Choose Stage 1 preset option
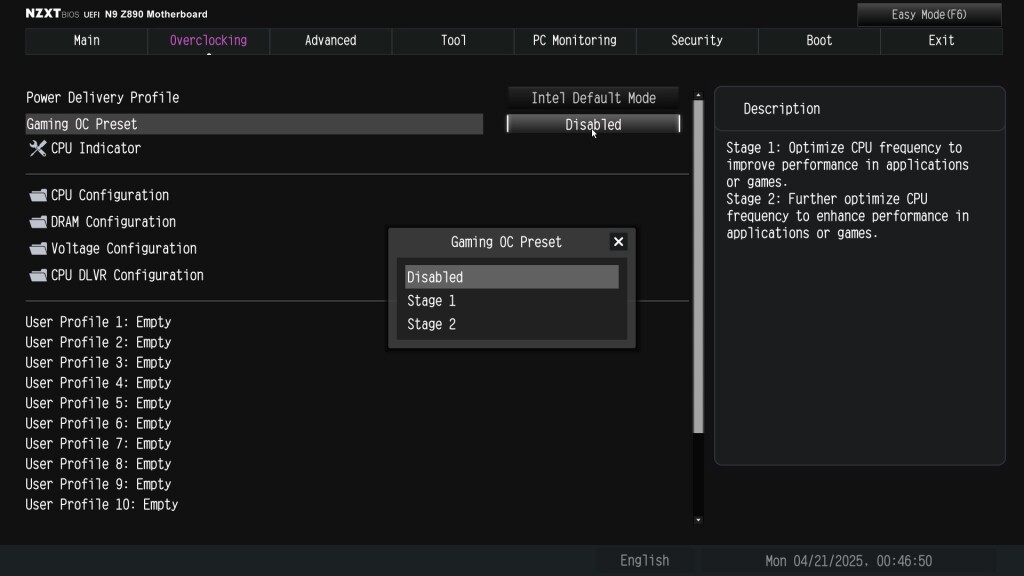This screenshot has height=576, width=1024. pyautogui.click(x=511, y=300)
